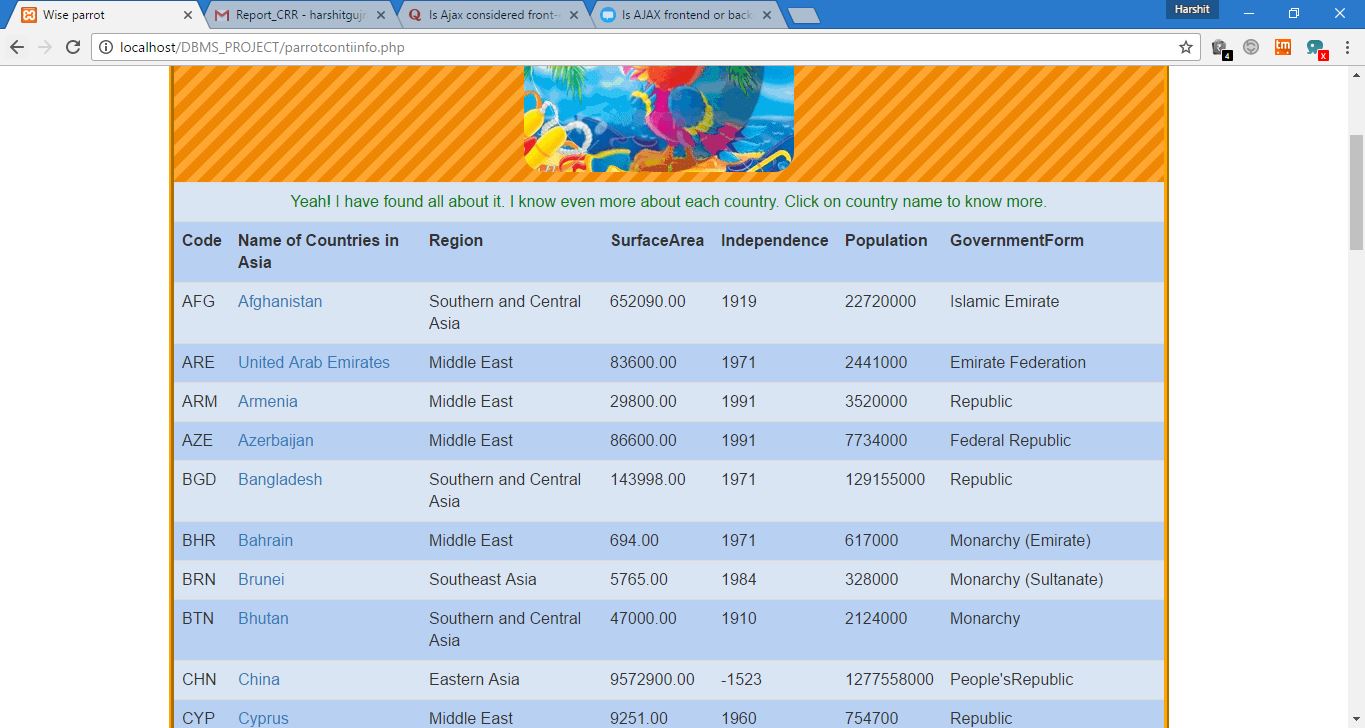
Task: Open Azerbaijan country link
Action: [x=276, y=440]
